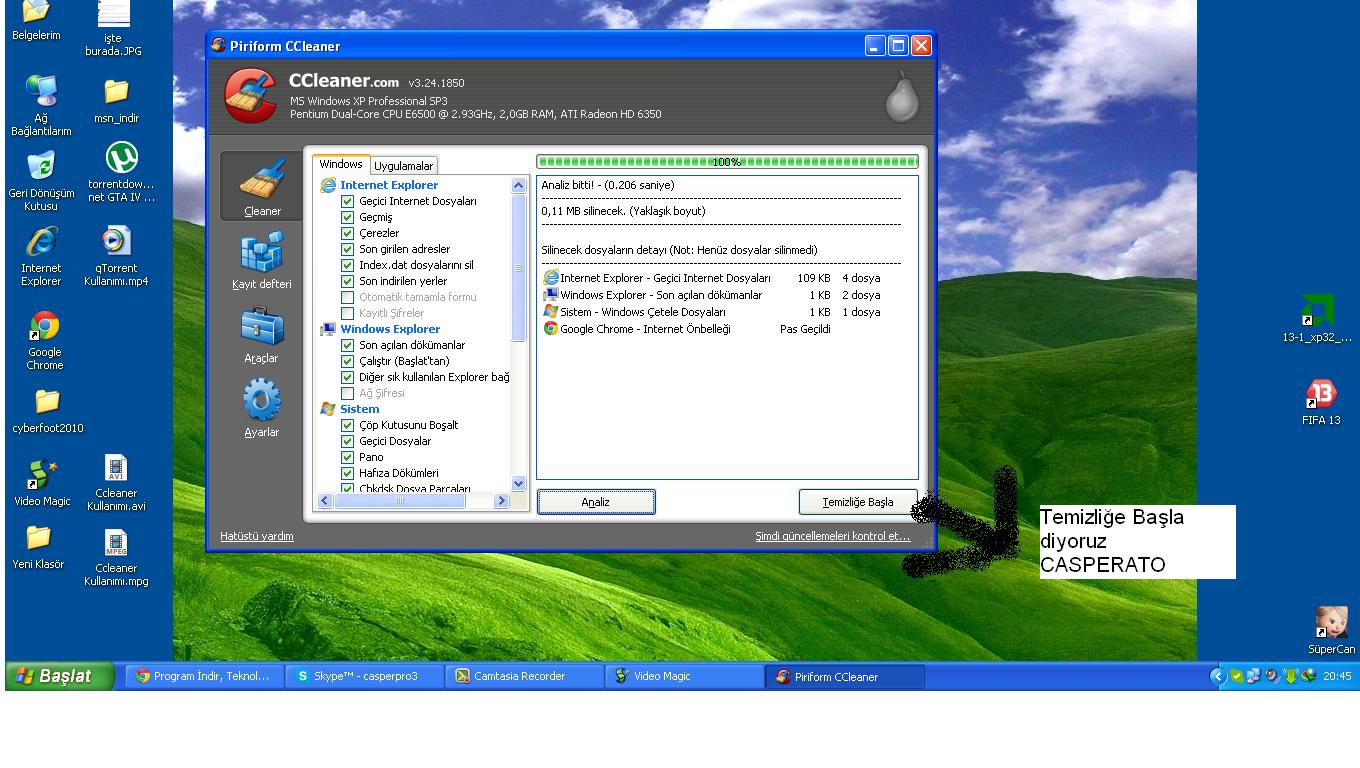This screenshot has height=768, width=1360.
Task: Open the Araçlar toolbox section
Action: pos(262,328)
